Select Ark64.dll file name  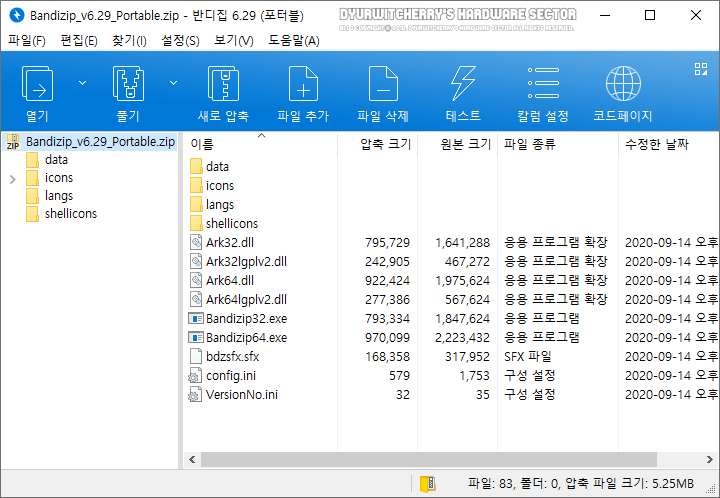coord(230,280)
